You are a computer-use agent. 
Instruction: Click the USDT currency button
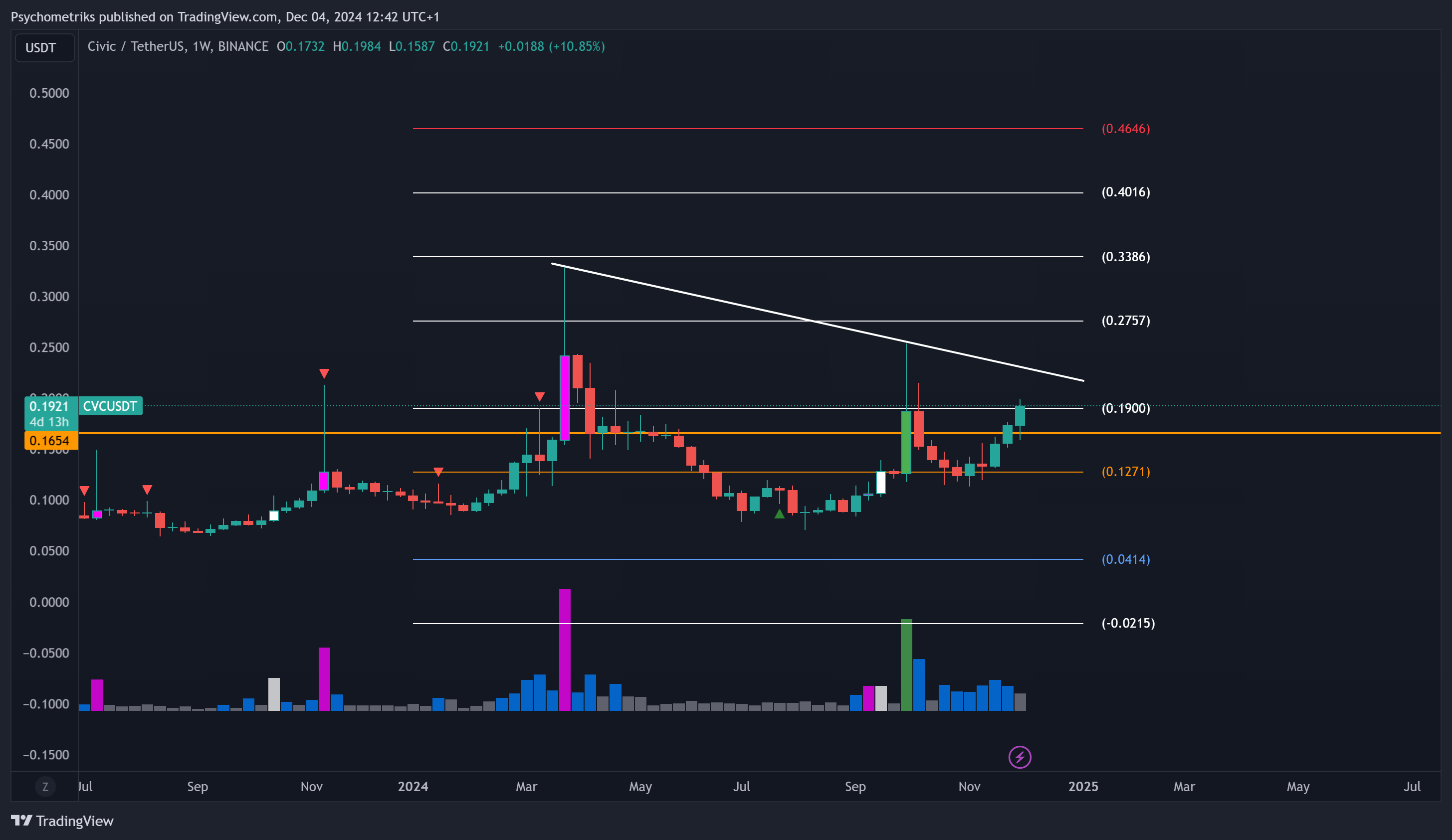pos(44,48)
